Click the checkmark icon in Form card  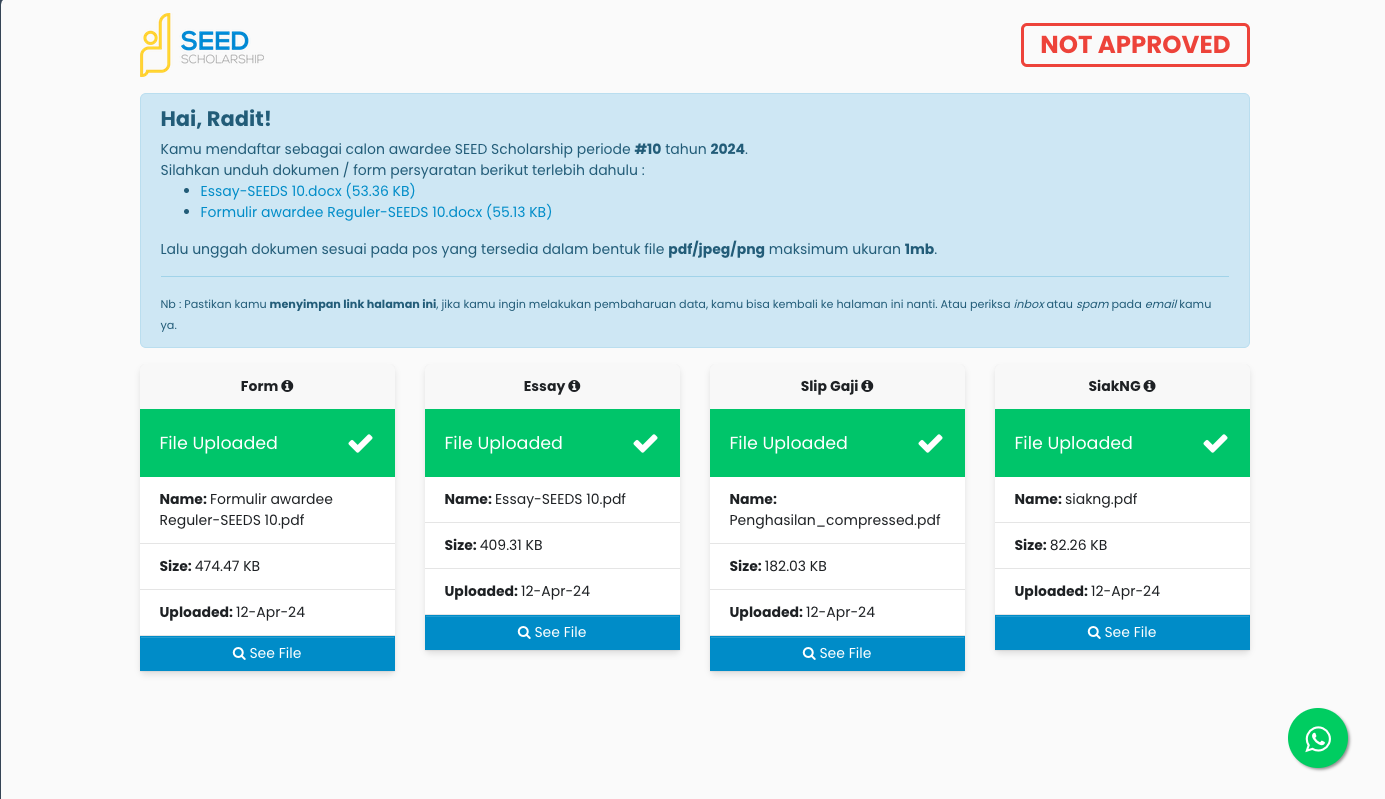(x=360, y=443)
